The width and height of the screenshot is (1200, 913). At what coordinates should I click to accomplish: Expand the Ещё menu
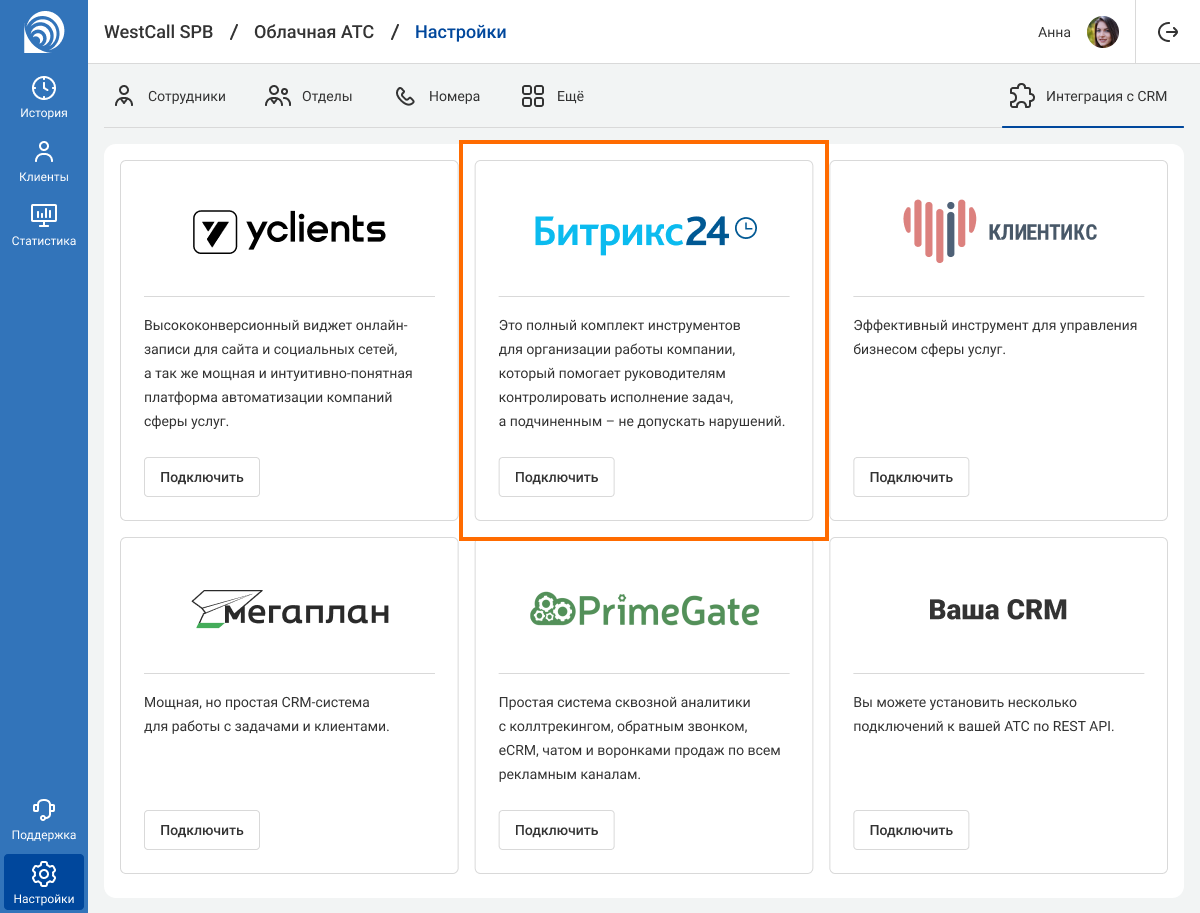point(553,97)
